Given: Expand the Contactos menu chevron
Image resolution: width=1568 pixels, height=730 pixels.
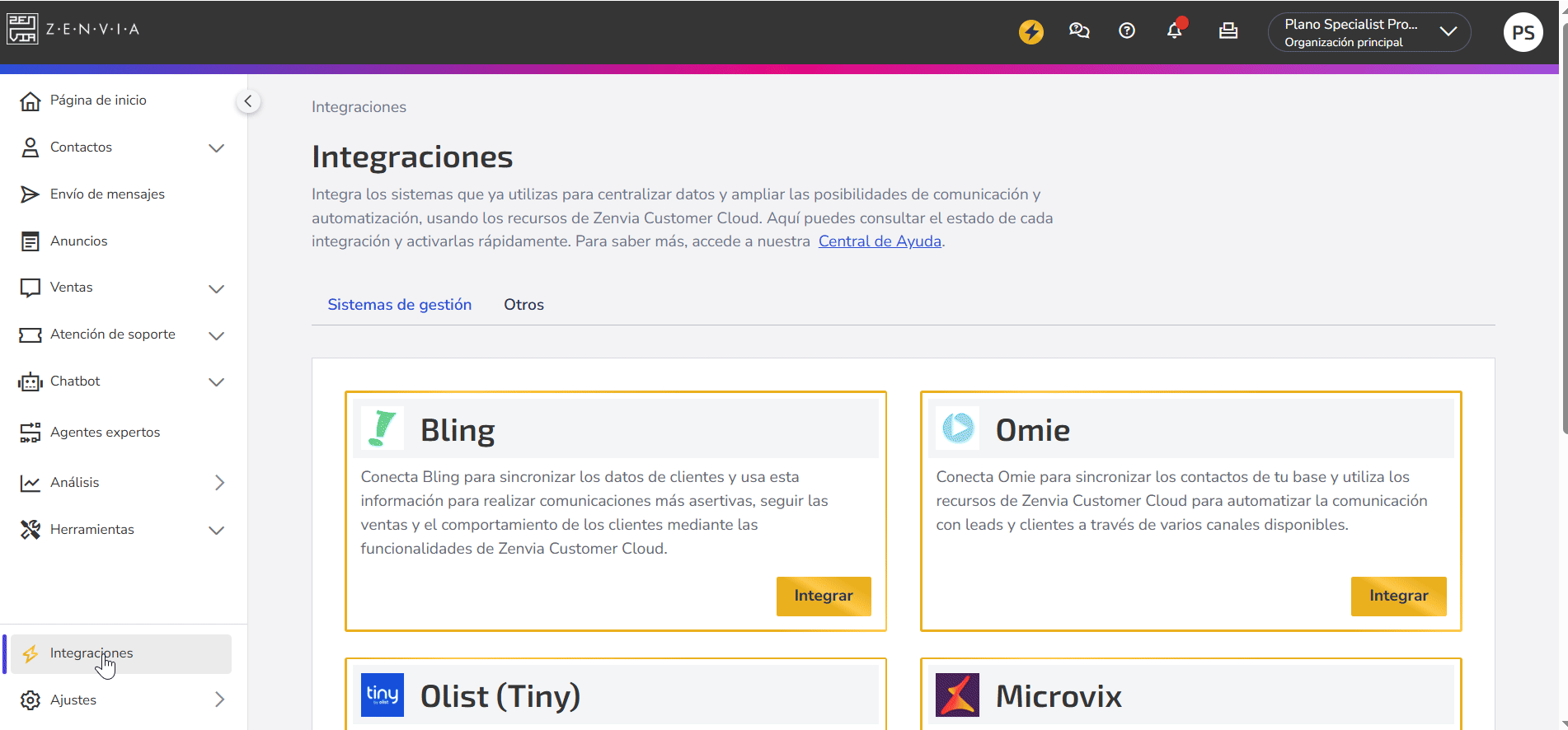Looking at the screenshot, I should [216, 148].
